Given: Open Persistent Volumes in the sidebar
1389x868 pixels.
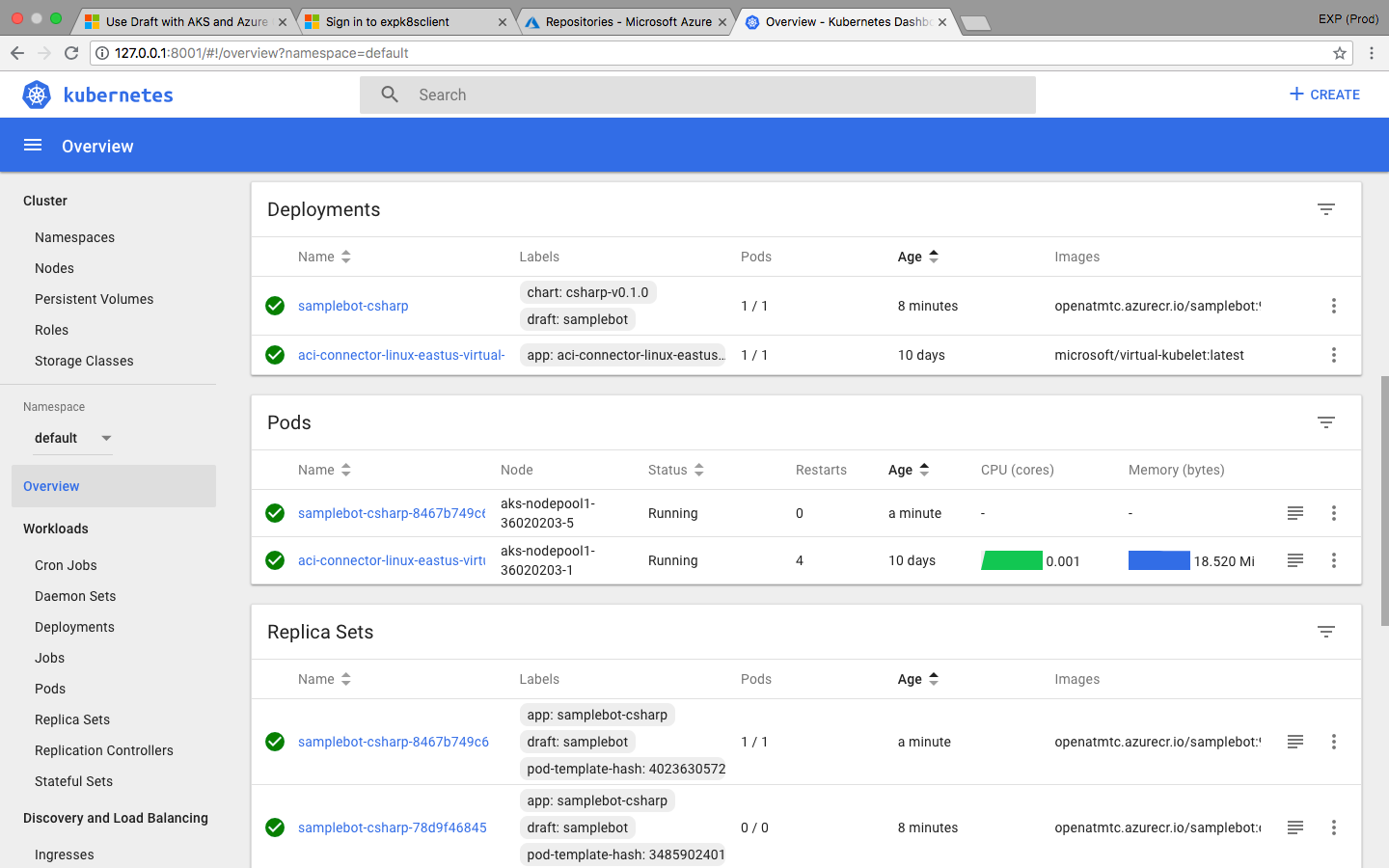Looking at the screenshot, I should click(x=94, y=299).
